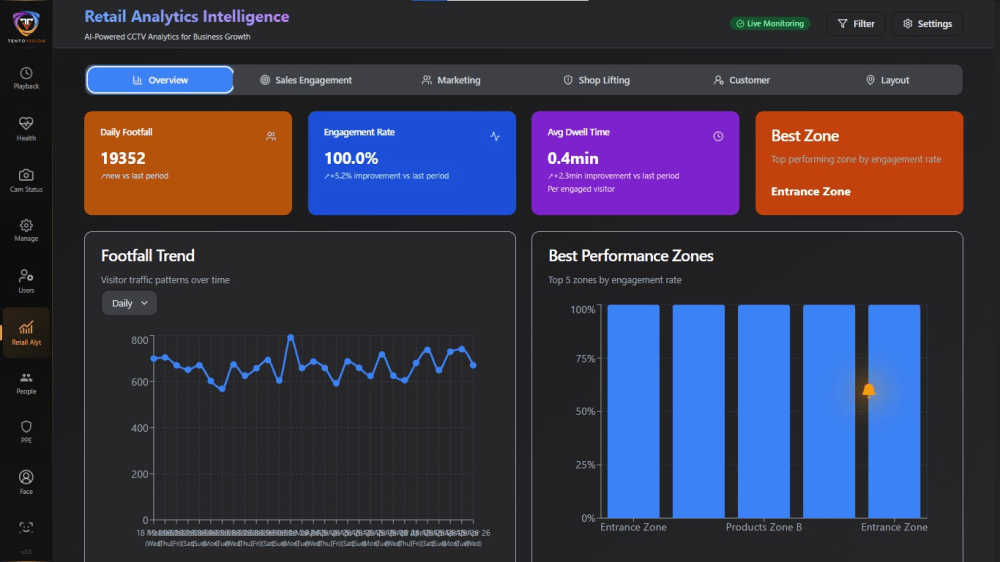The height and width of the screenshot is (562, 1000).
Task: Open the Filter button
Action: (856, 24)
